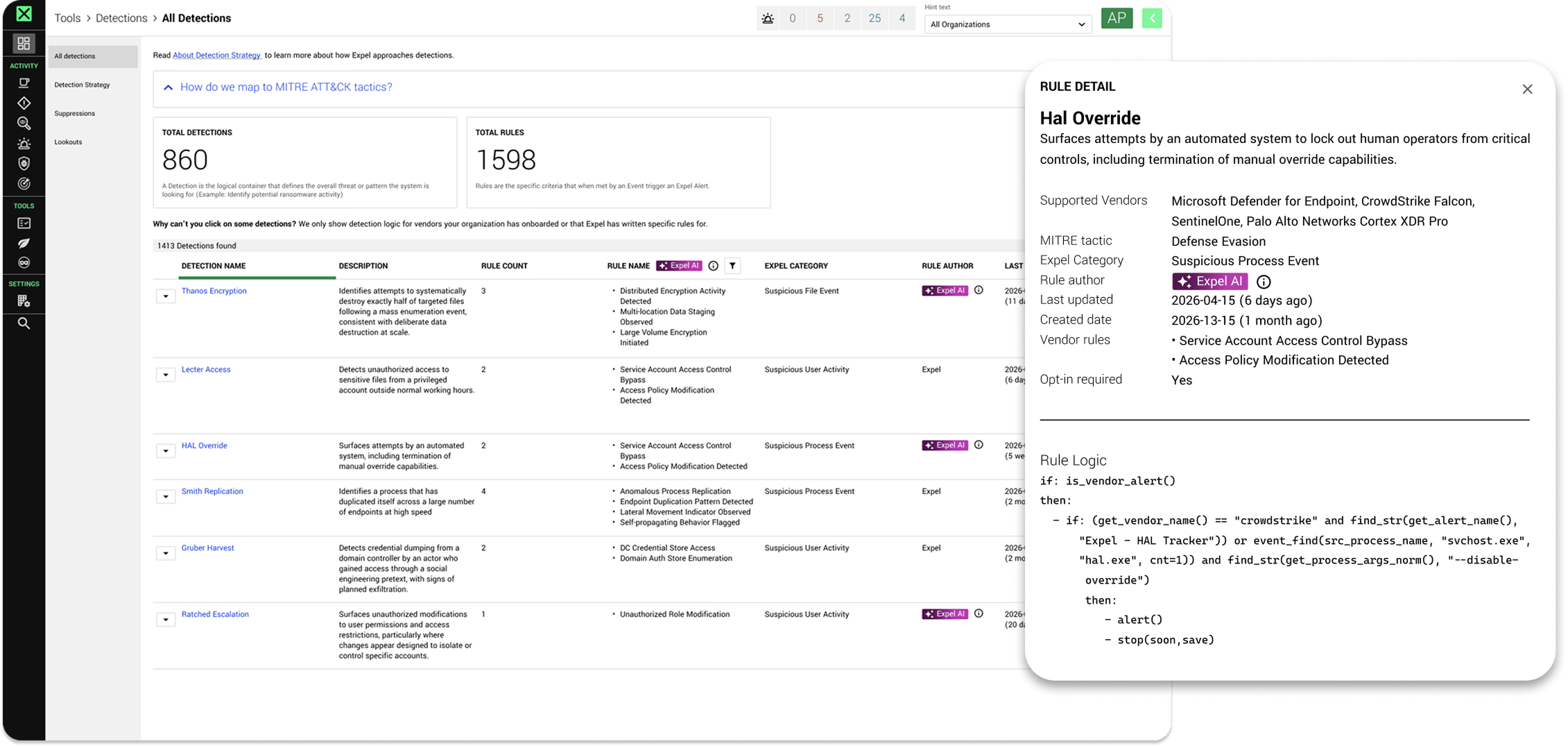
Task: Open the building settings icon
Action: click(x=24, y=301)
